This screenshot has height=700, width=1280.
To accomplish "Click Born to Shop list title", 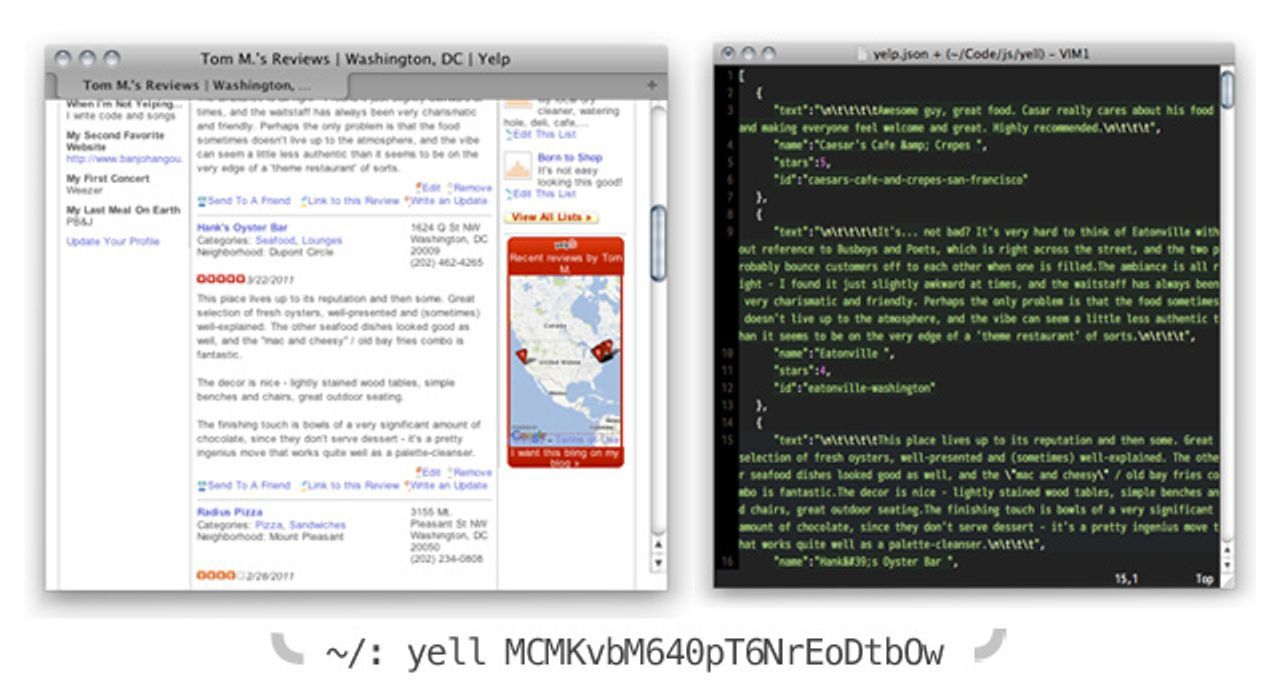I will point(569,158).
